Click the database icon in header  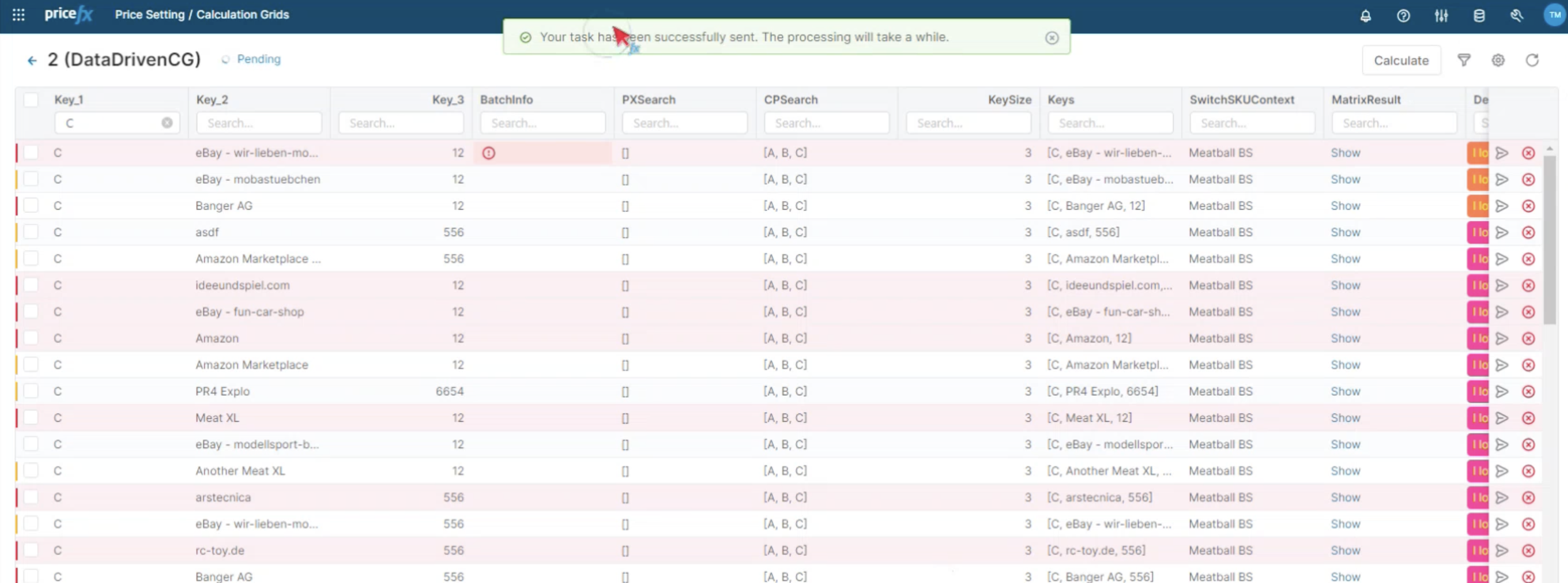coord(1479,16)
